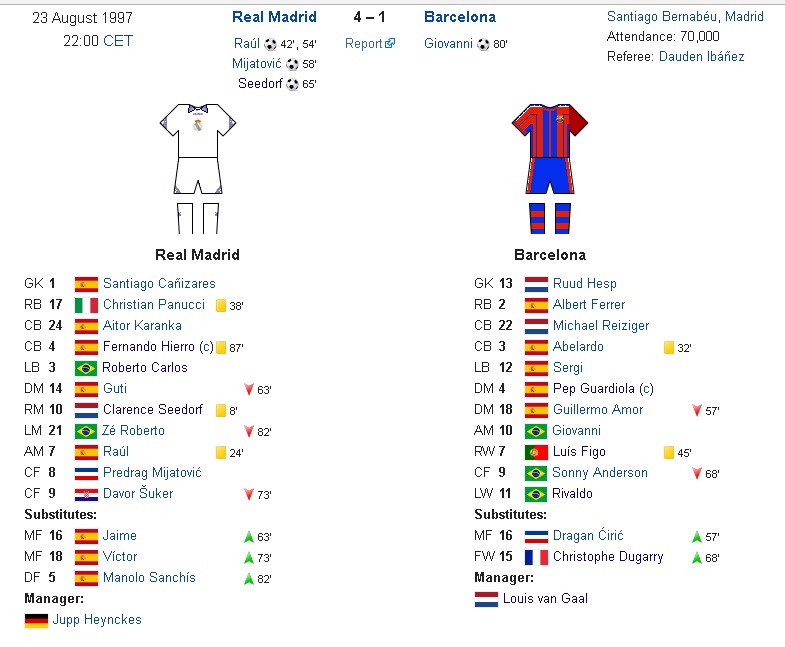Screen dimensions: 785x647
Task: Click the Barcelona team header link
Action: pyautogui.click(x=459, y=17)
